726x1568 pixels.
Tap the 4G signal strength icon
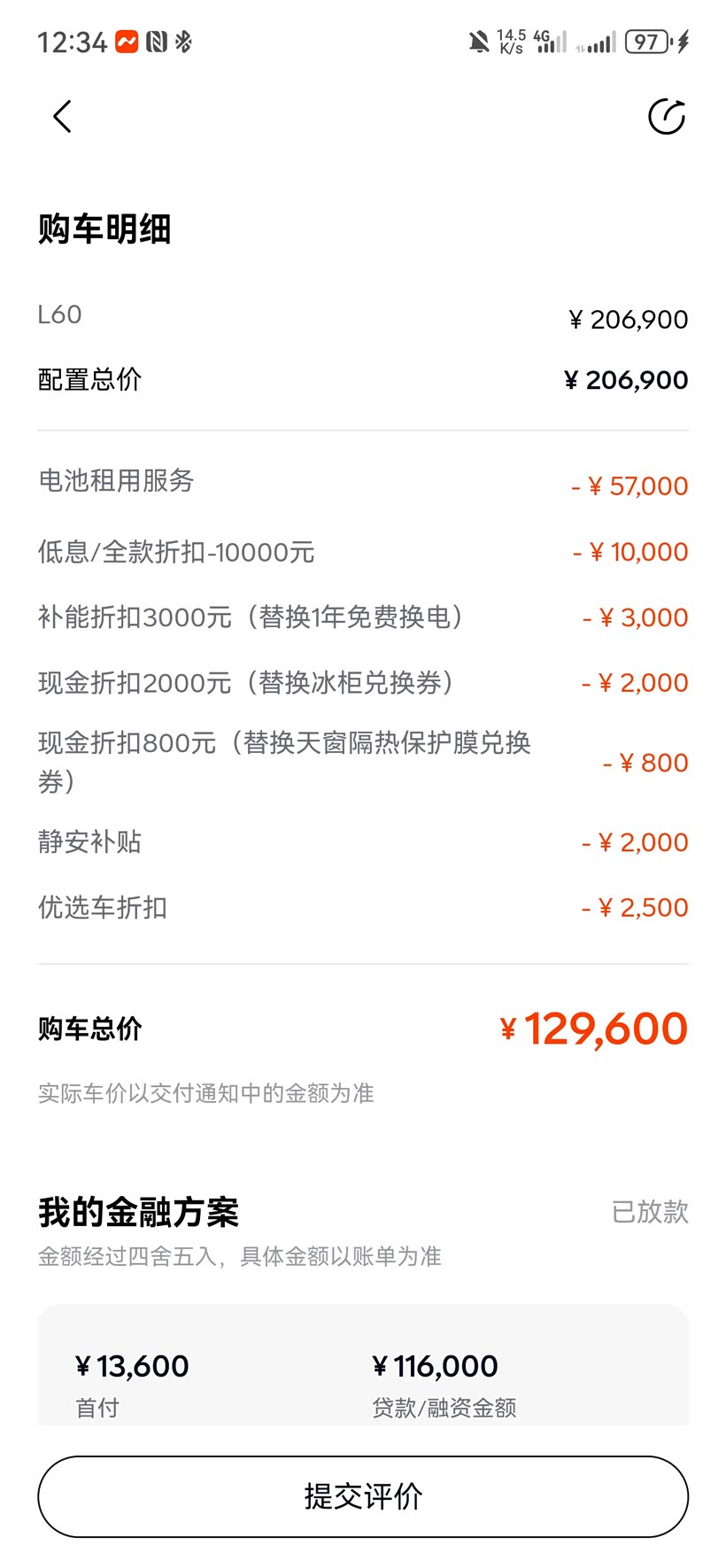[550, 42]
